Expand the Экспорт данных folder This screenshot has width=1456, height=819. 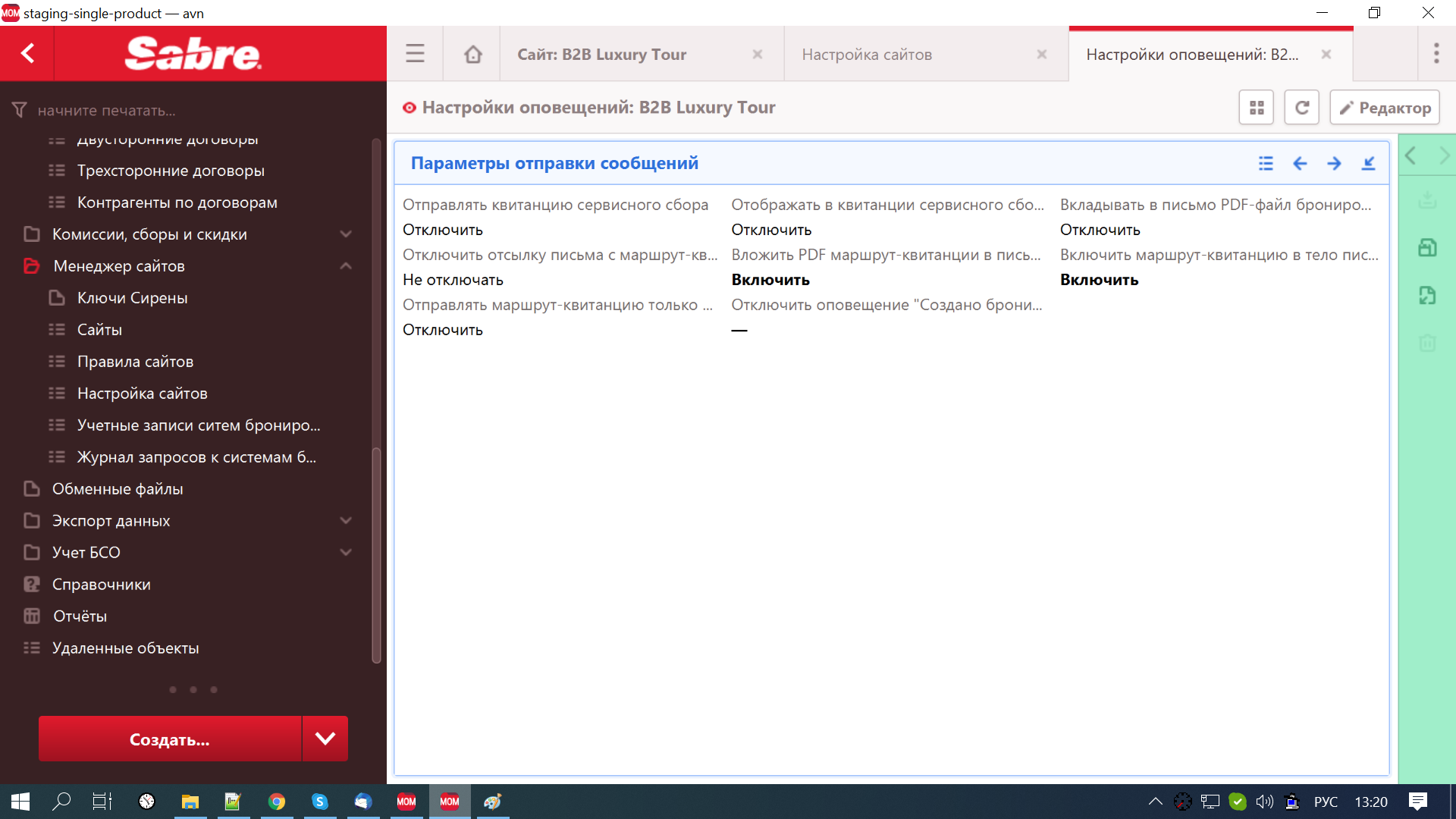[346, 521]
